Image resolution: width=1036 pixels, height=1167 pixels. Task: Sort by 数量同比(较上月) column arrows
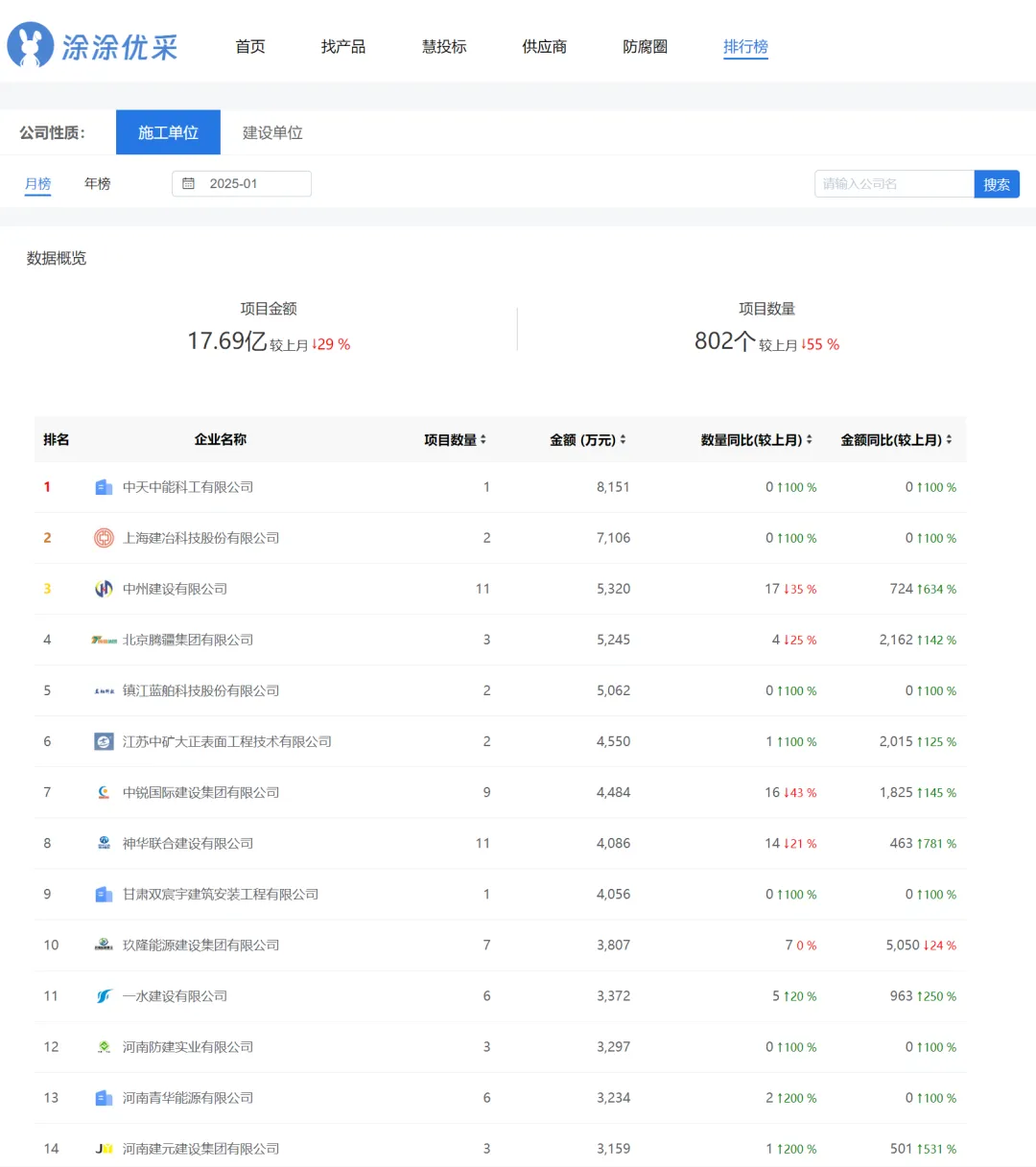(809, 439)
